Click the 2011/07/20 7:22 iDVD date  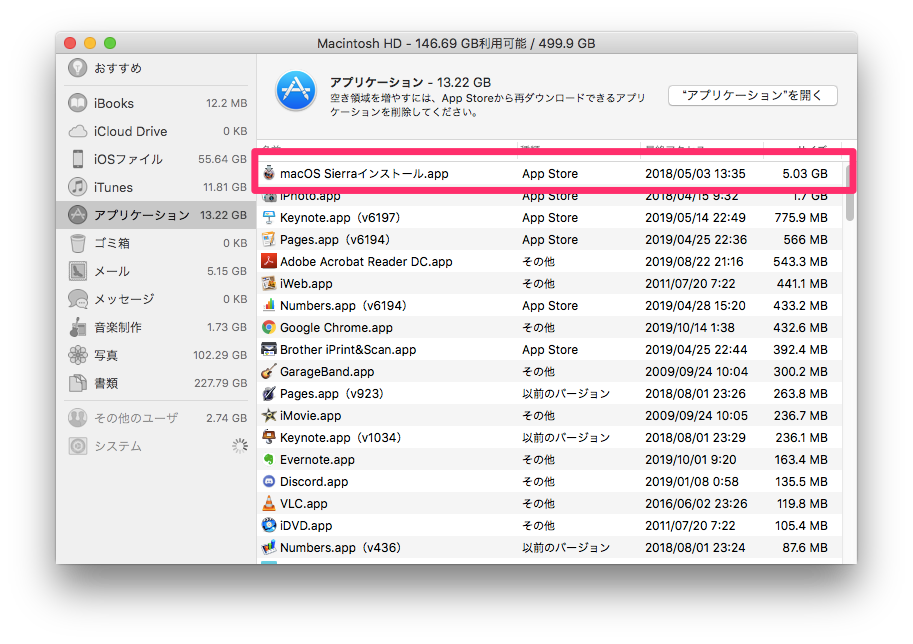click(690, 526)
